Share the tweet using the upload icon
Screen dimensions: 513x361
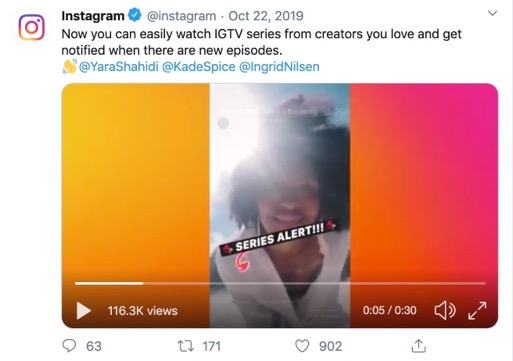click(419, 346)
